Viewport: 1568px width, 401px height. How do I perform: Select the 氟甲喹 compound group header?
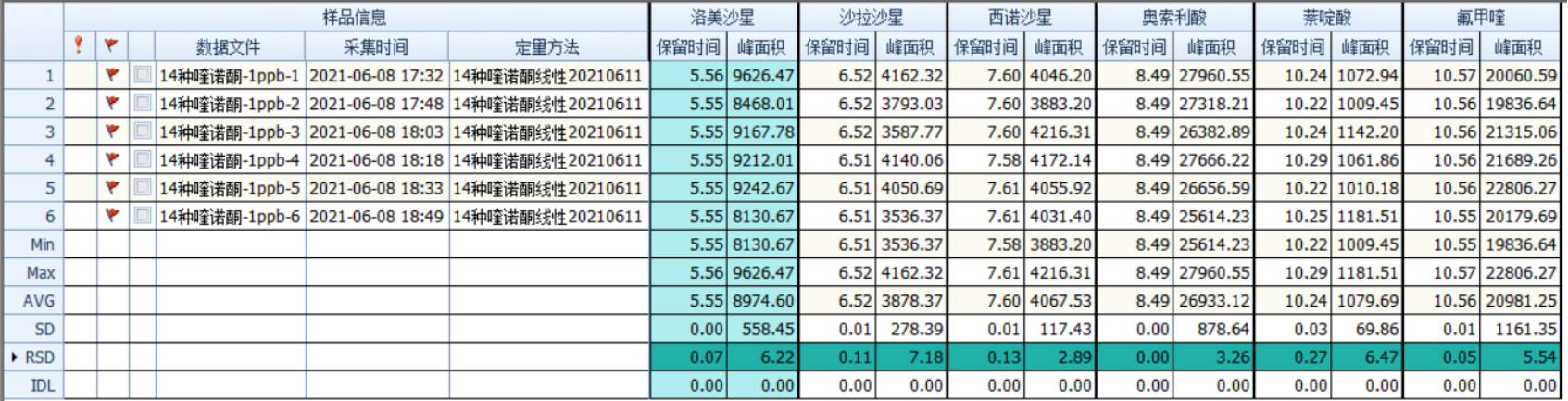tap(1480, 17)
